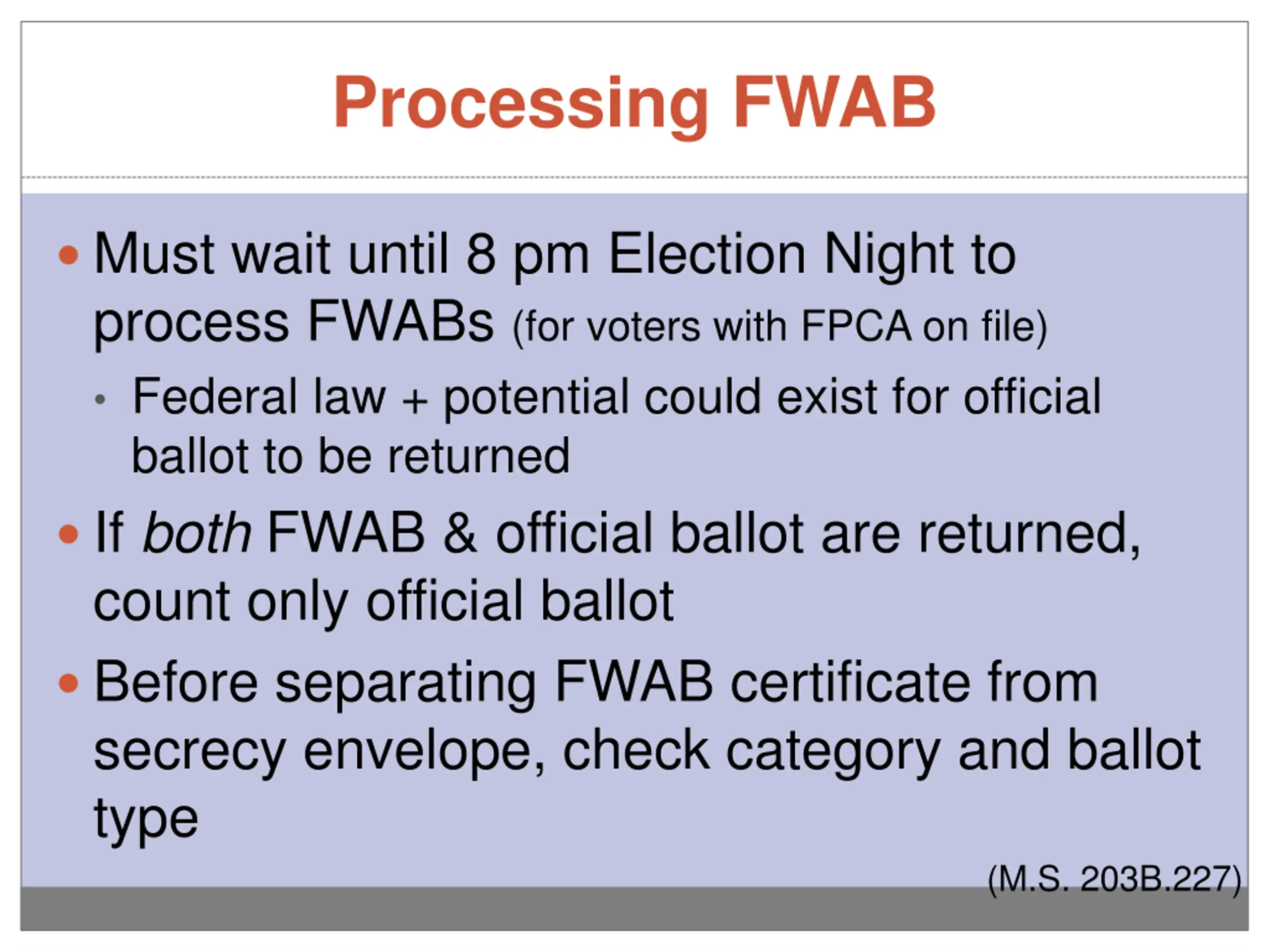The width and height of the screenshot is (1270, 952).
Task: Click the first orange bullet point
Action: (x=68, y=255)
